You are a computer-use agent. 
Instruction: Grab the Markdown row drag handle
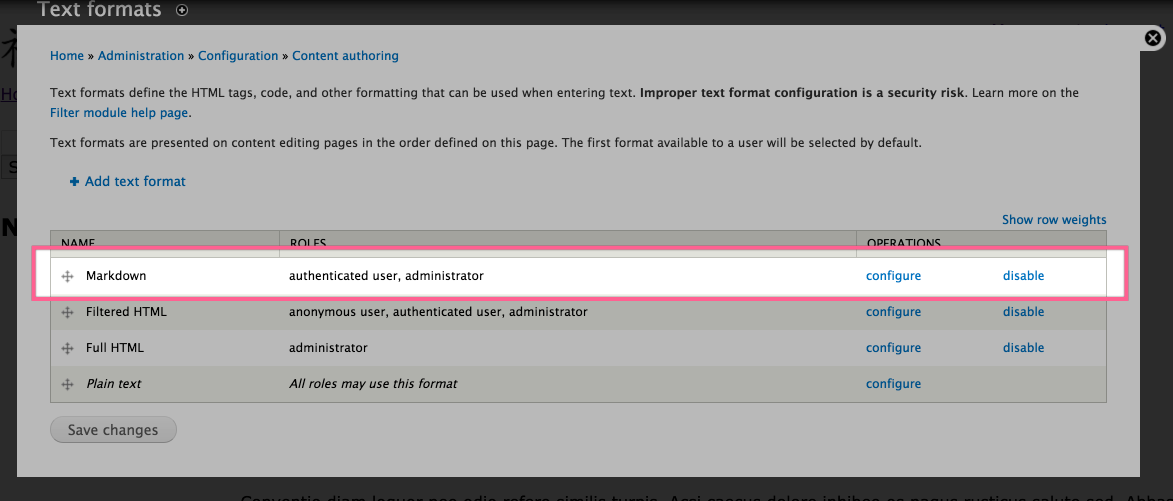pyautogui.click(x=67, y=276)
